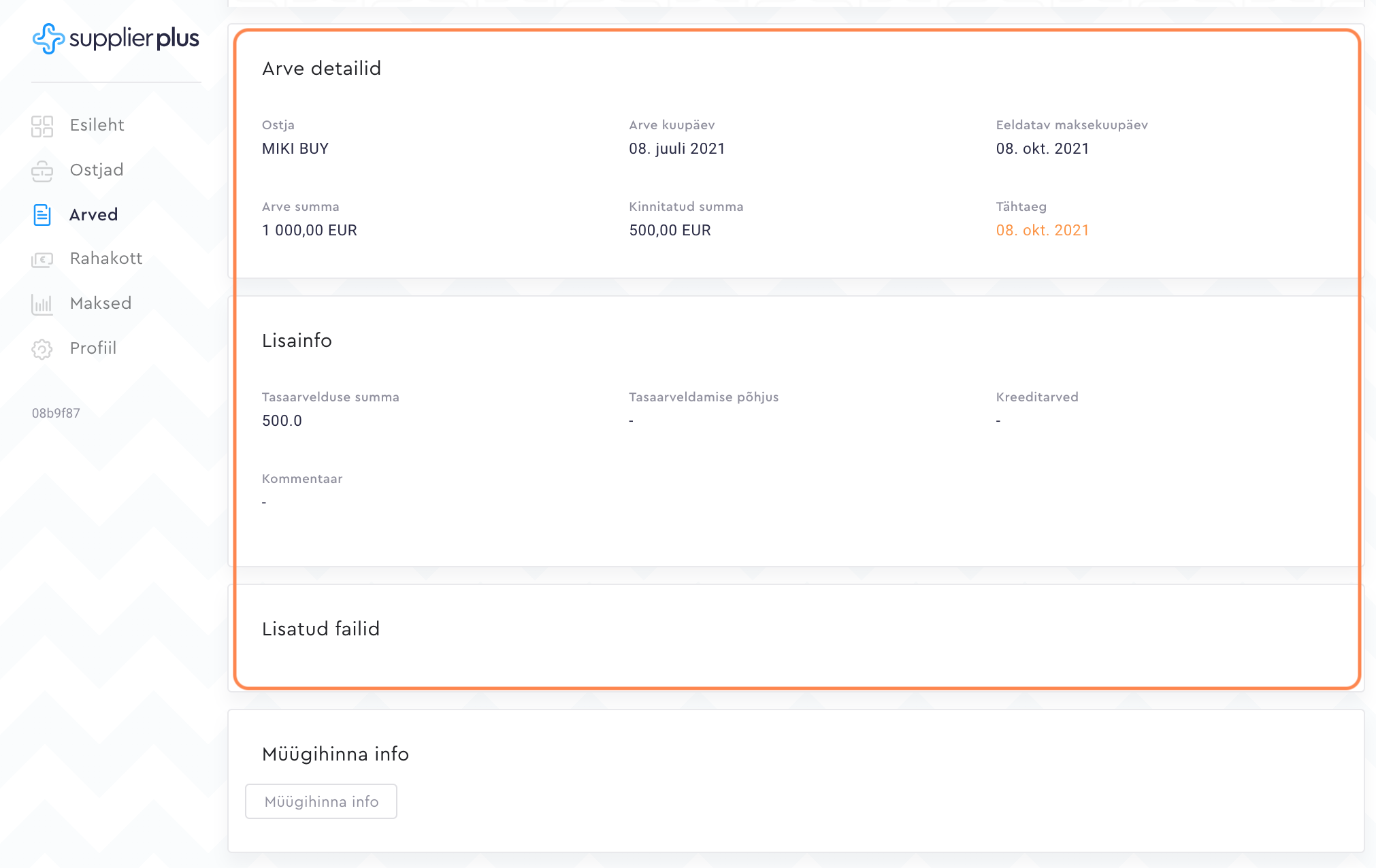Screen dimensions: 1376x868
Task: Open the Rahakott page
Action: [106, 258]
